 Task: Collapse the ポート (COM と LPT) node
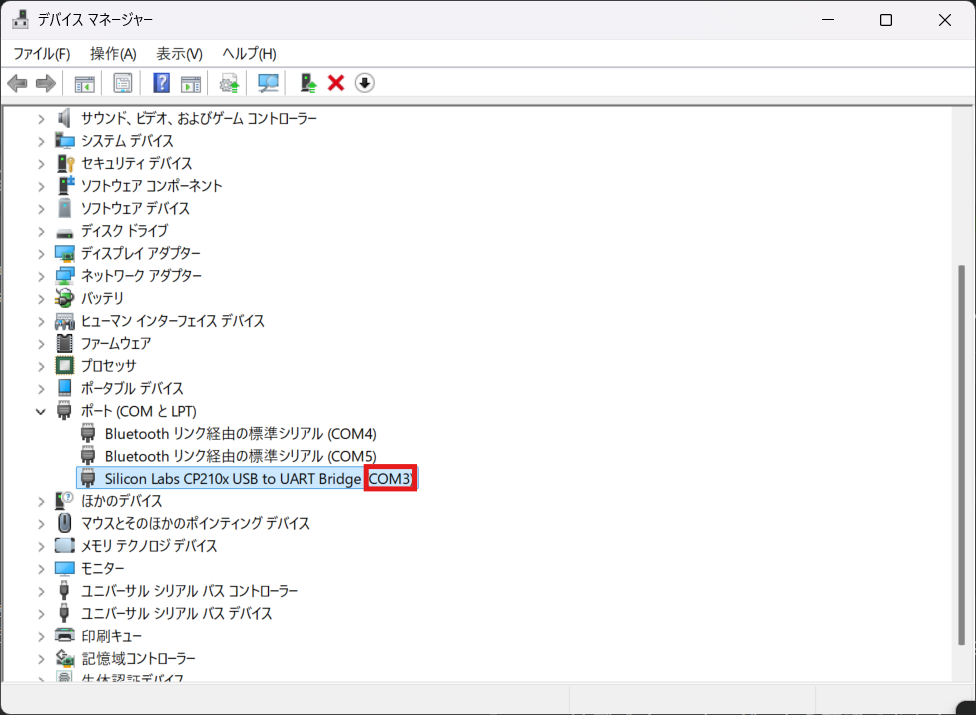(x=41, y=411)
